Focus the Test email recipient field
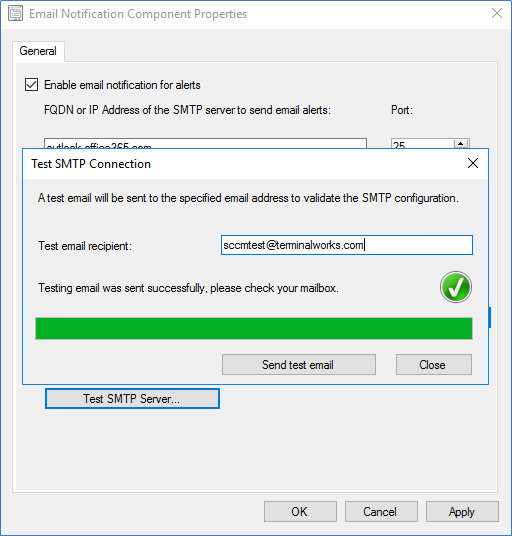 pyautogui.click(x=347, y=245)
